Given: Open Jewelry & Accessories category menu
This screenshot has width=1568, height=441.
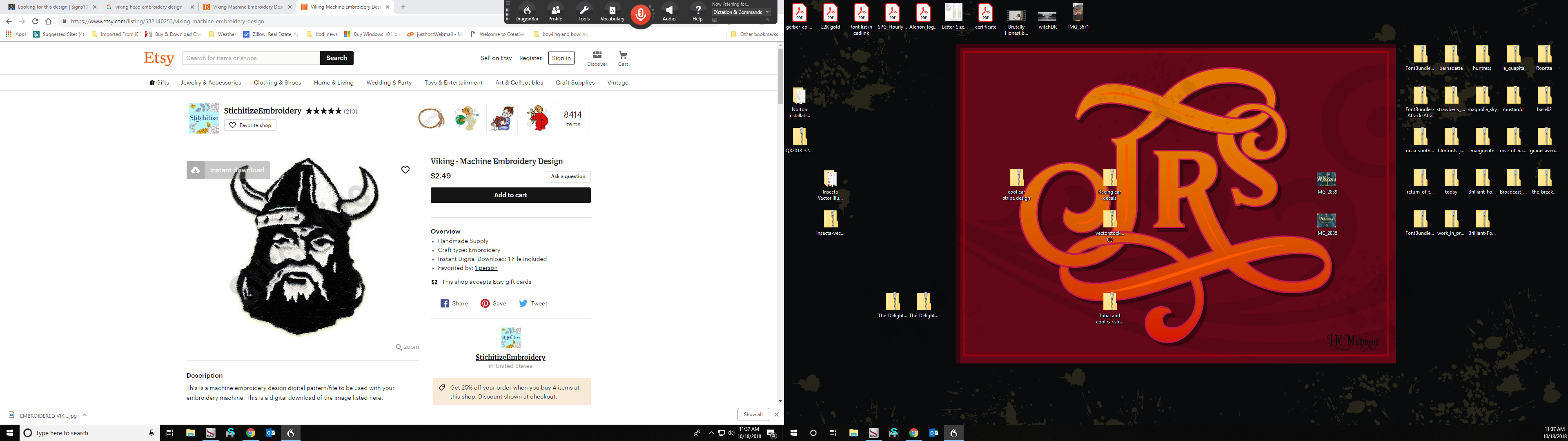Looking at the screenshot, I should pos(211,83).
